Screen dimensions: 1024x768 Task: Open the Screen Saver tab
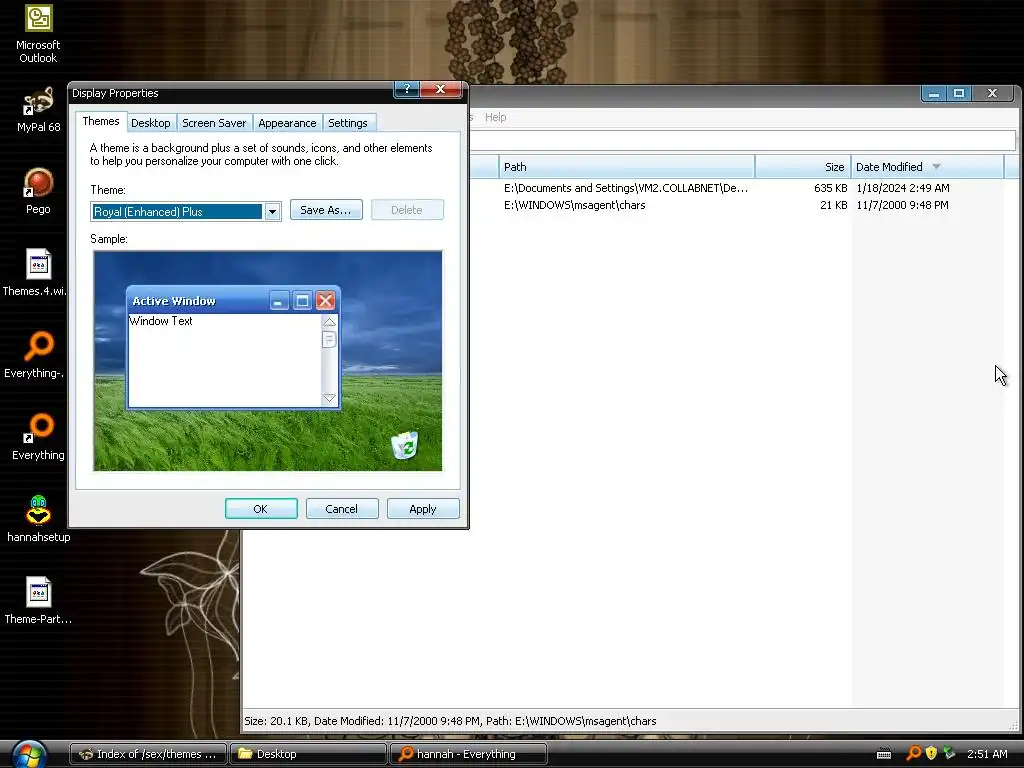[214, 123]
